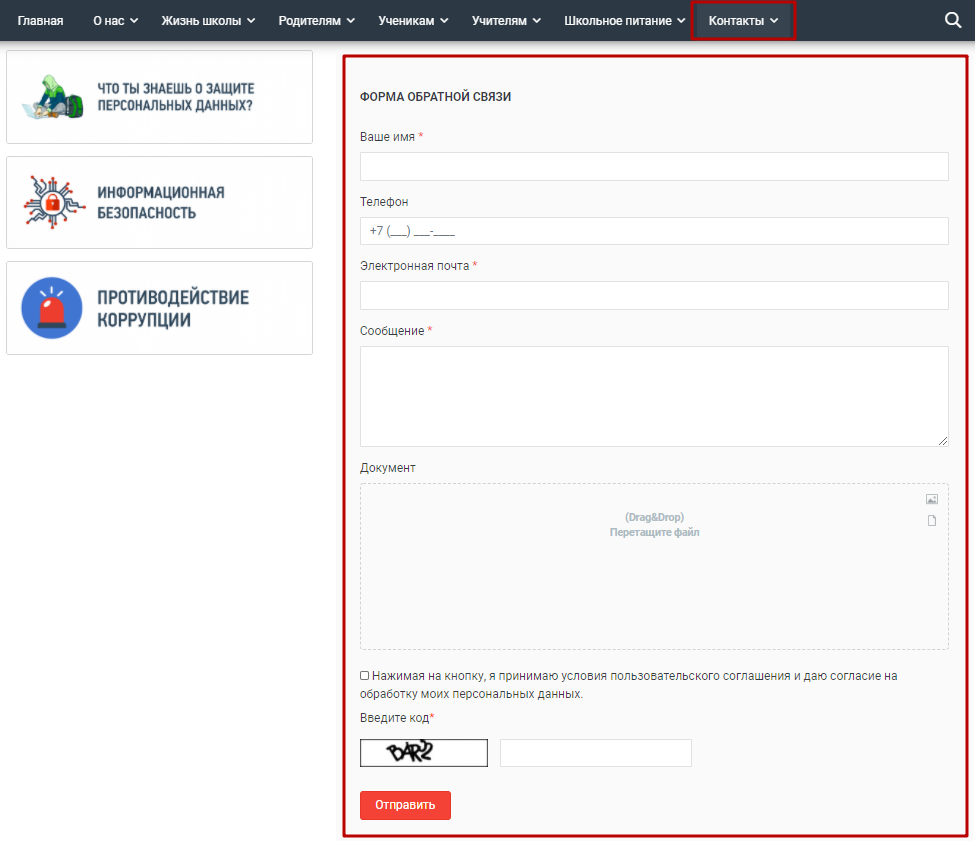The width and height of the screenshot is (975, 841).
Task: Click the Ваше имя input field
Action: (654, 166)
